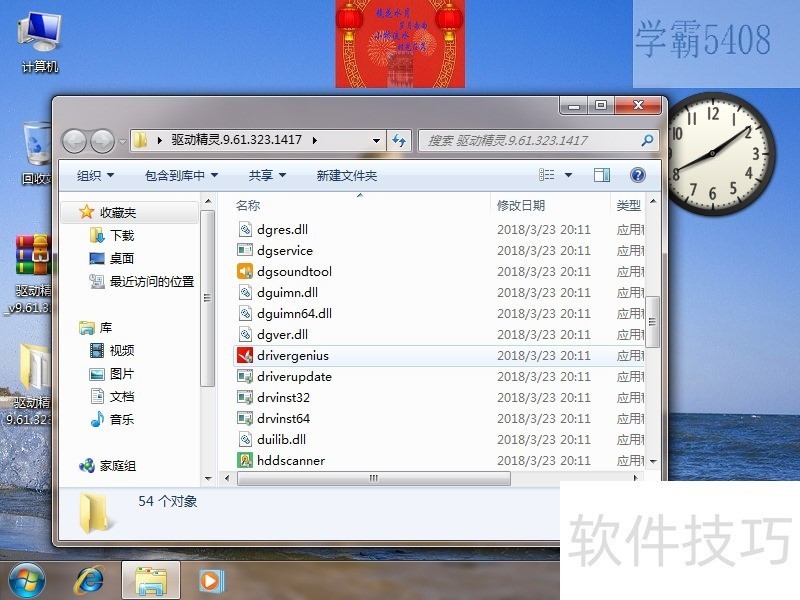Click the search magnifier icon
The image size is (800, 600).
[x=647, y=140]
